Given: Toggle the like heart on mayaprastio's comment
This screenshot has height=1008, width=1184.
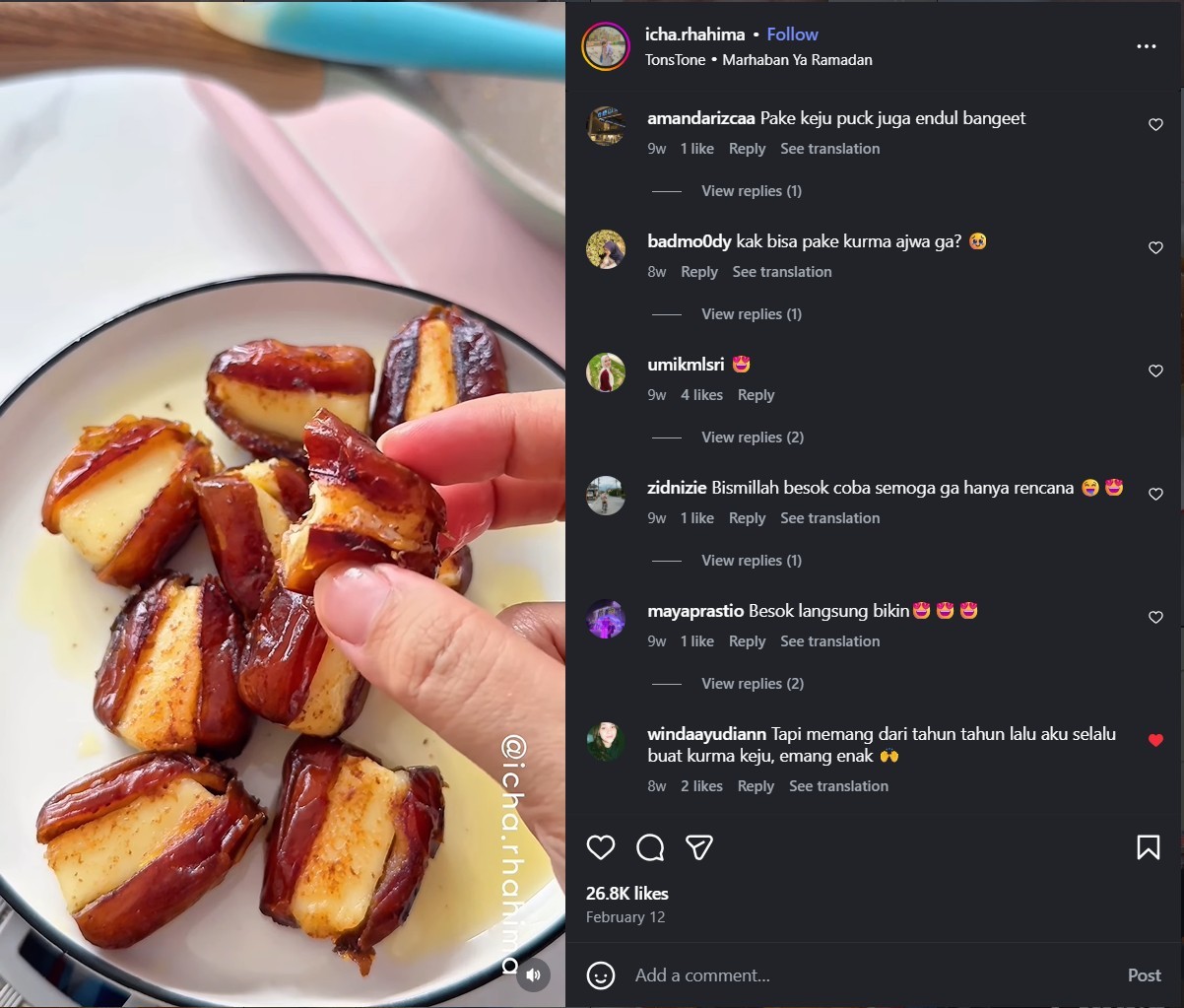Looking at the screenshot, I should point(1155,617).
